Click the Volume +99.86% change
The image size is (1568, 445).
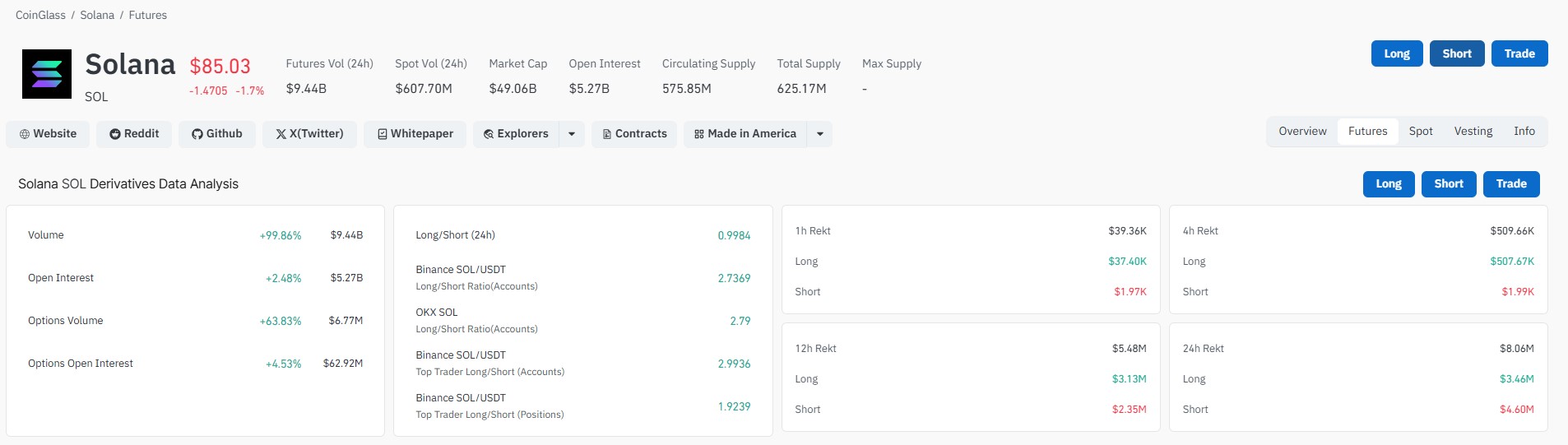[x=281, y=235]
